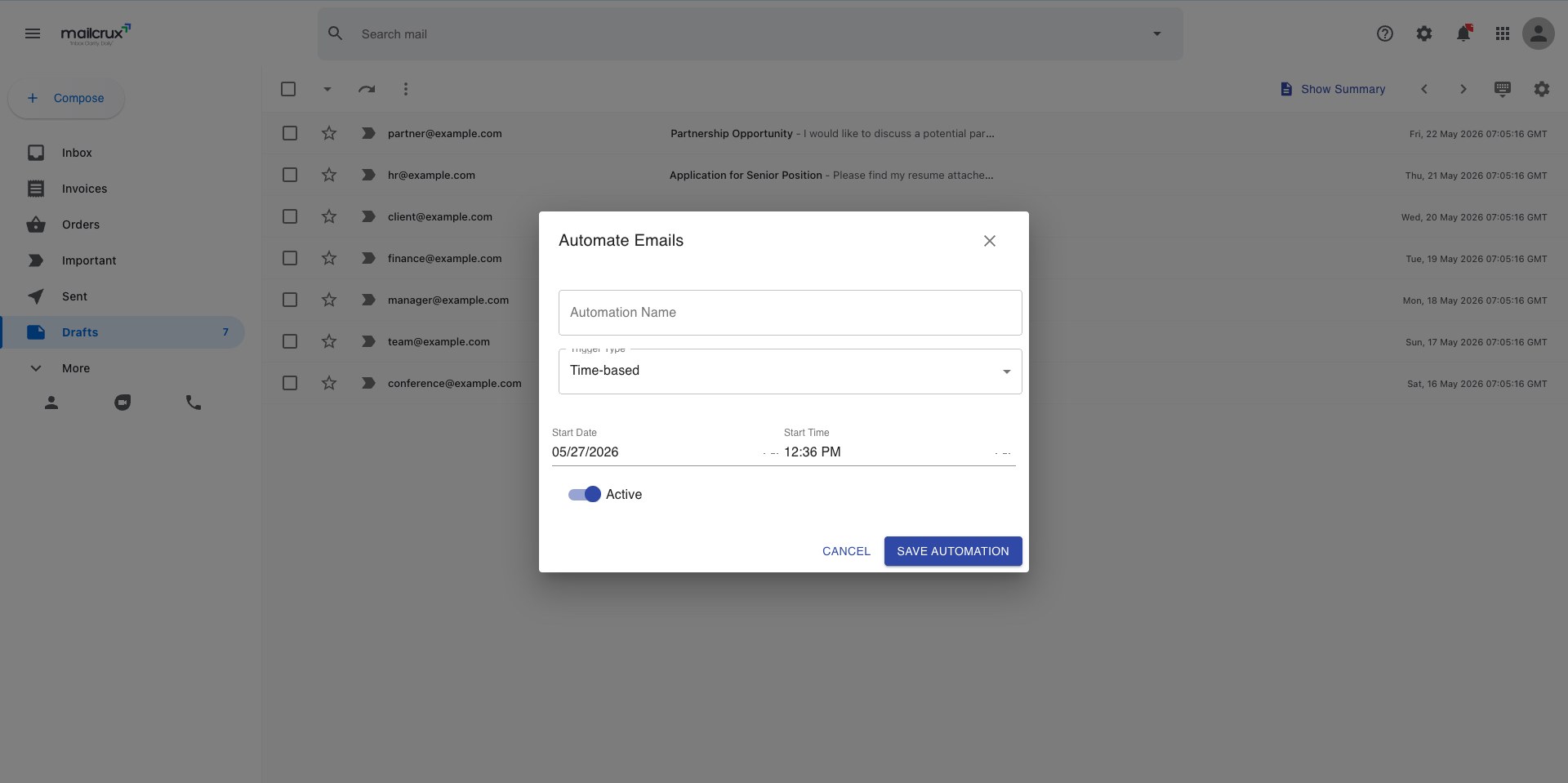The height and width of the screenshot is (783, 1568).
Task: Close the Automate Emails dialog
Action: [990, 241]
